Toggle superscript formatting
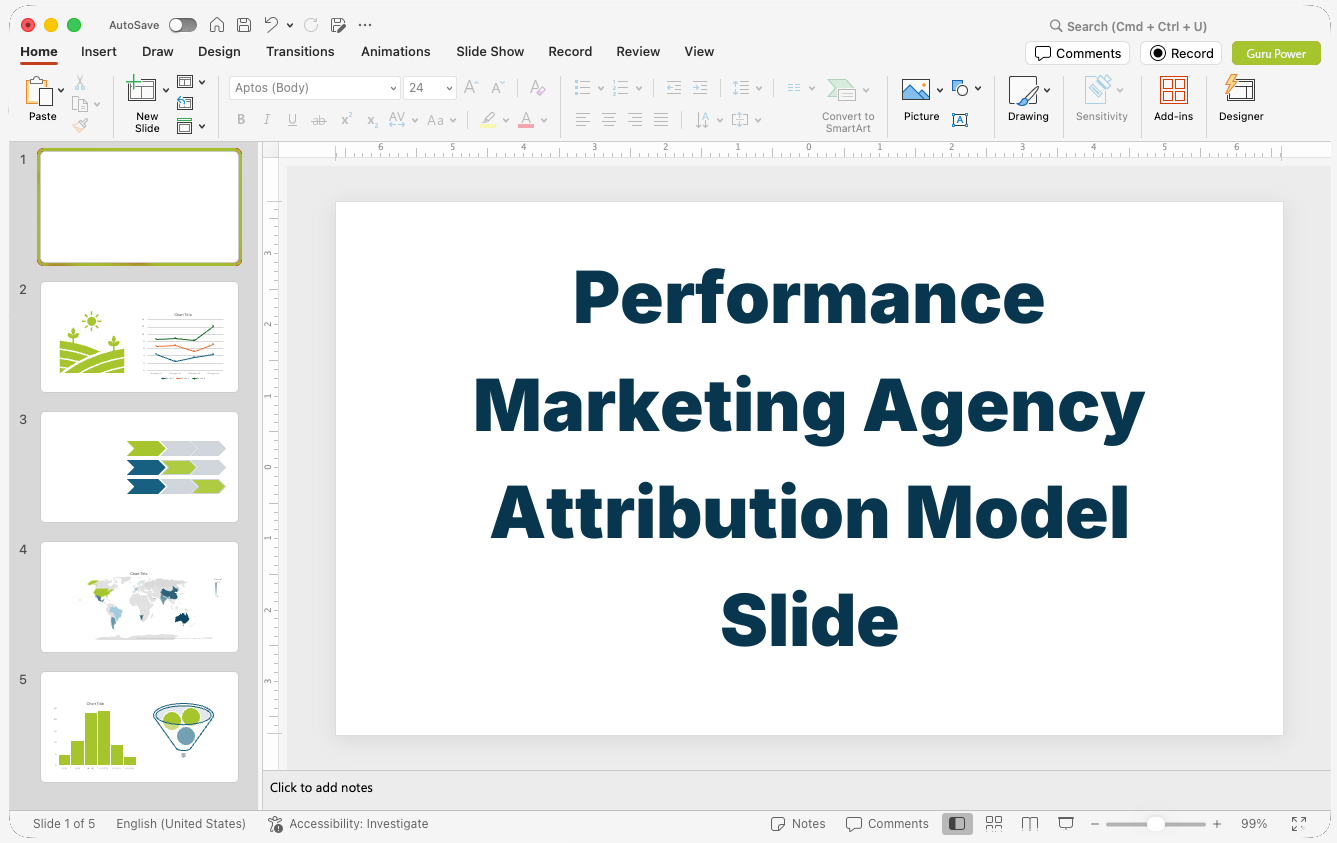The image size is (1337, 843). click(x=346, y=120)
